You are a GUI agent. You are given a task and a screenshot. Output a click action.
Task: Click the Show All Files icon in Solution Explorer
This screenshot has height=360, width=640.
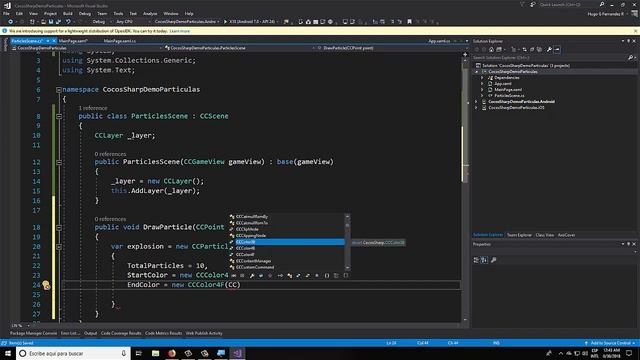coord(539,49)
